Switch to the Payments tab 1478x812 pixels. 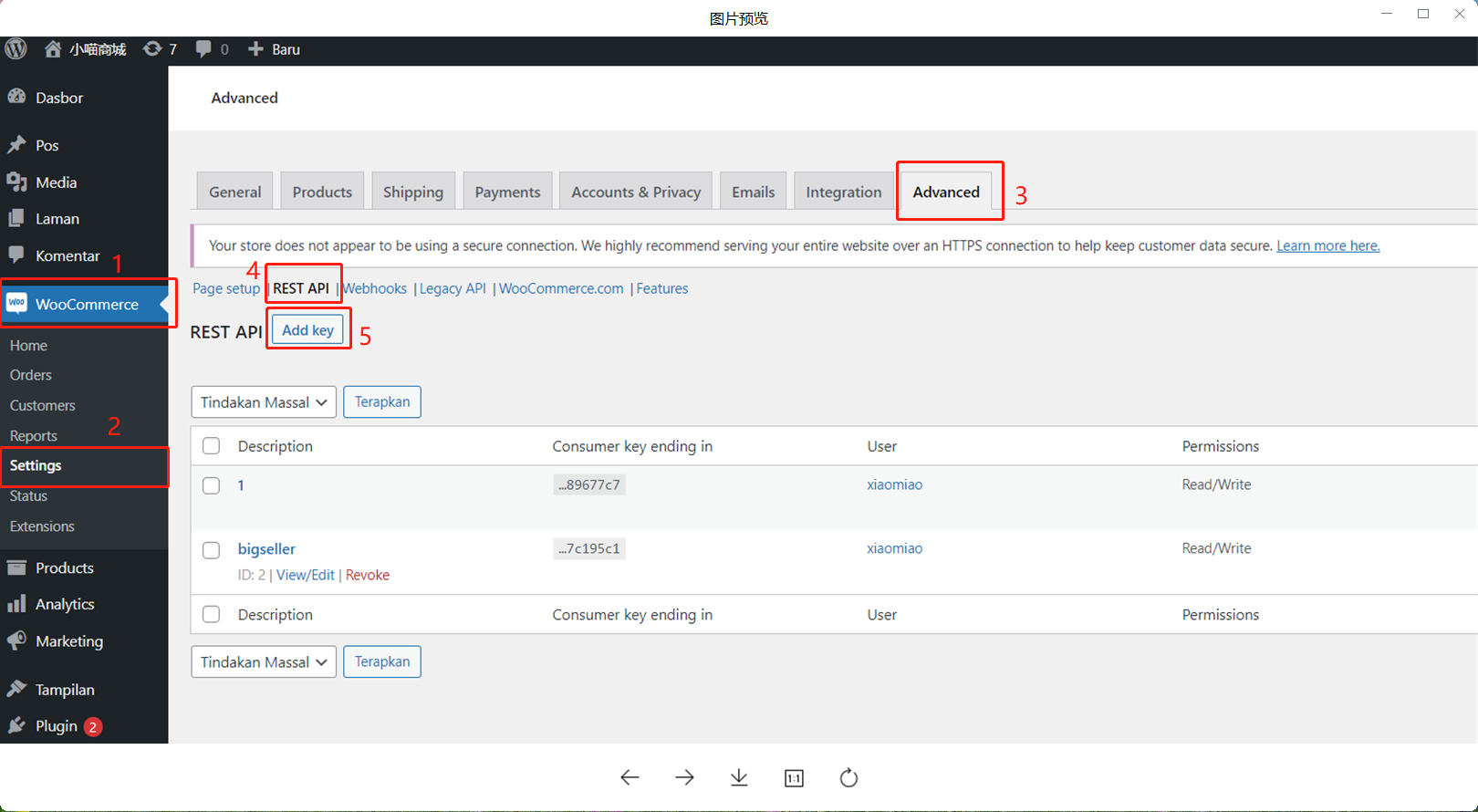click(x=507, y=192)
